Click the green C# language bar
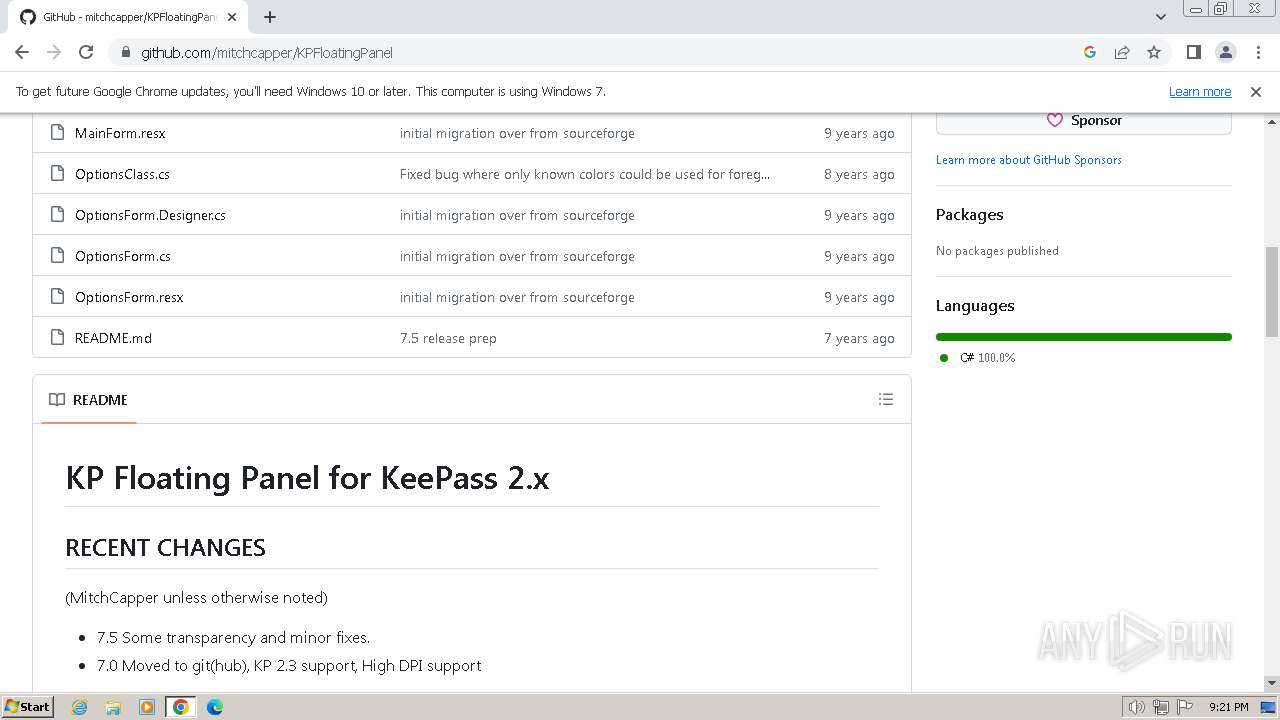 click(x=1083, y=337)
